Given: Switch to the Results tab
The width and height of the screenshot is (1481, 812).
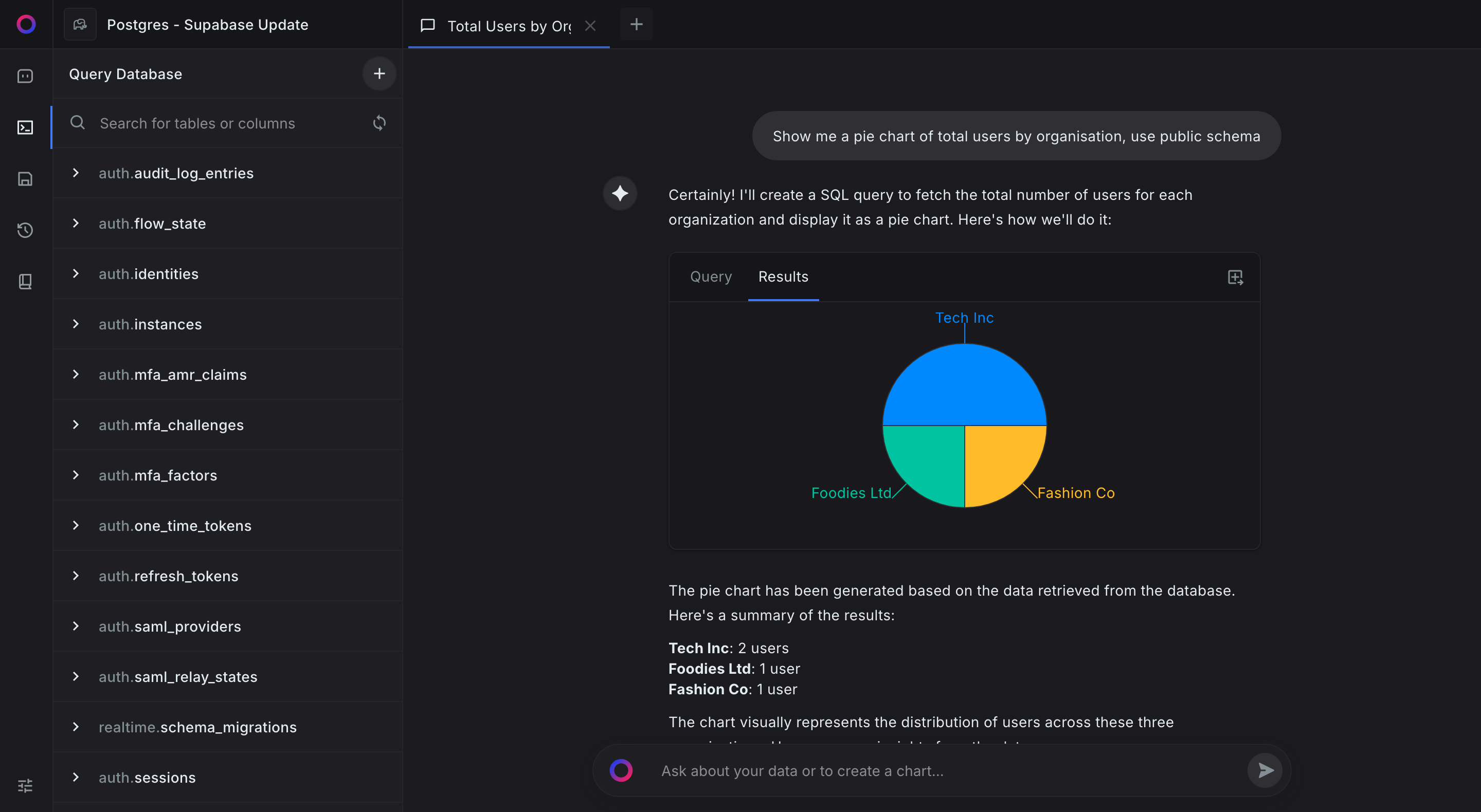Looking at the screenshot, I should (783, 276).
